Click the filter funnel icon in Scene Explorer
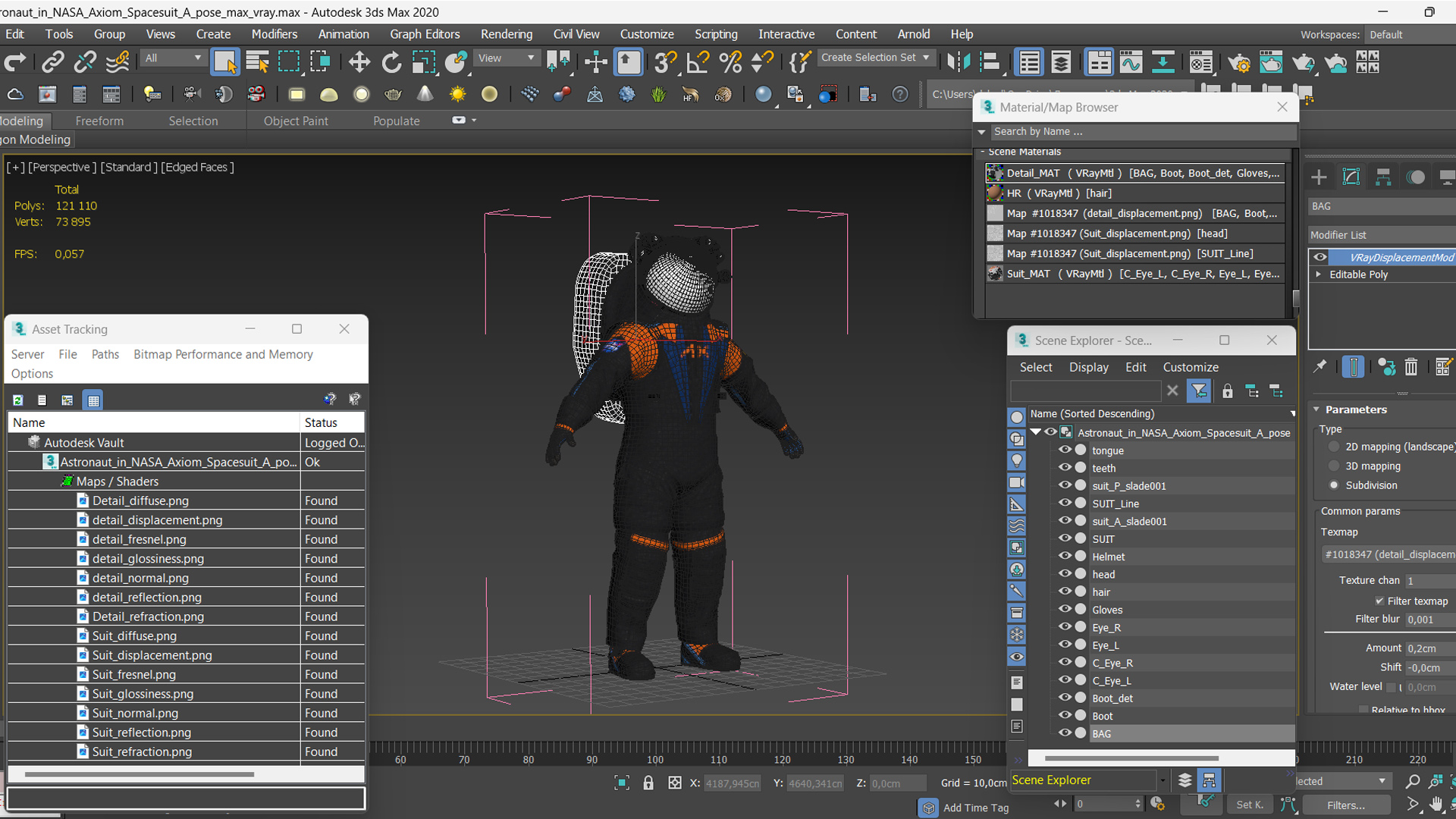The image size is (1456, 819). [x=1199, y=391]
